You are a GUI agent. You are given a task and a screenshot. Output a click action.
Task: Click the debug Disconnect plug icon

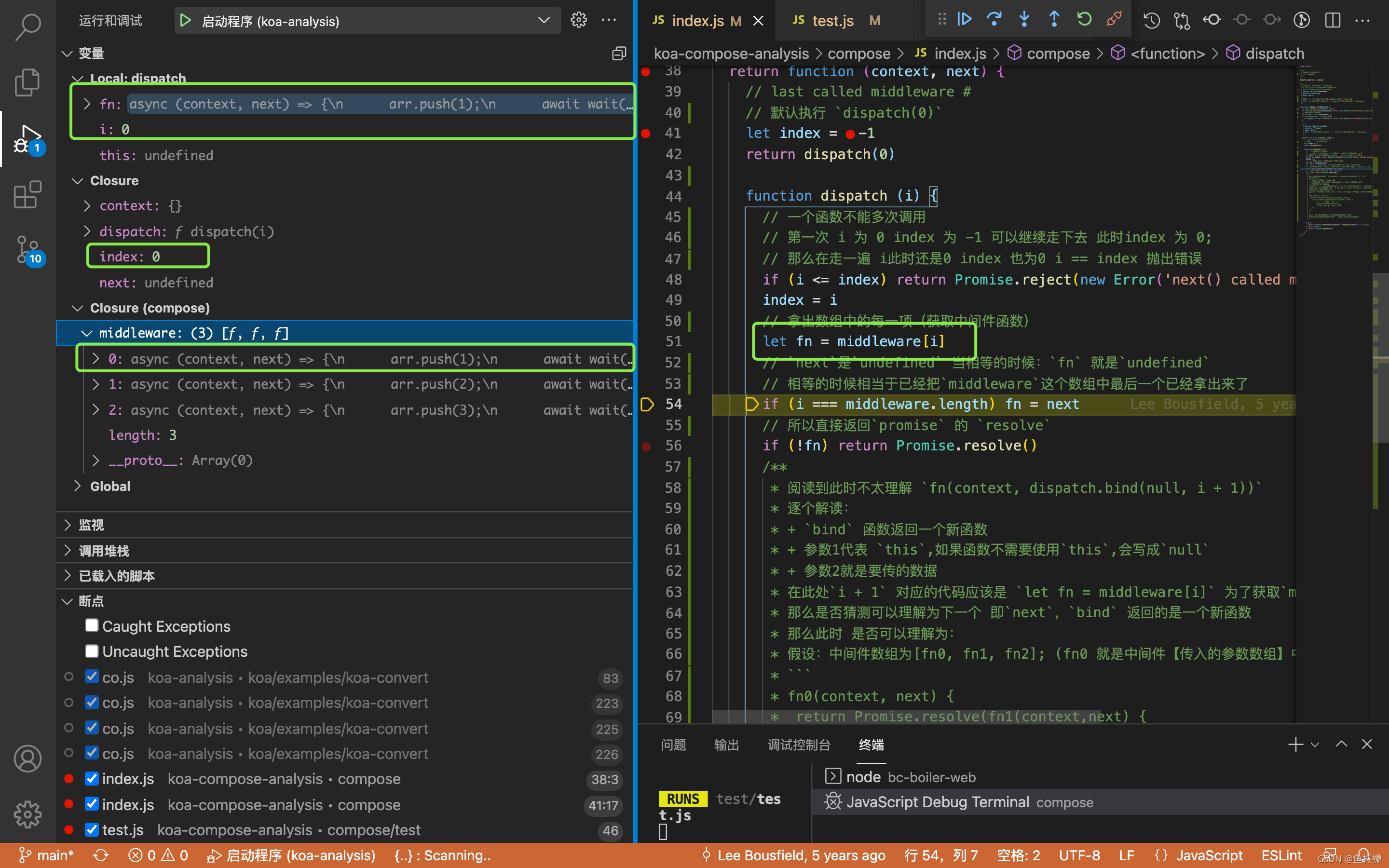1114,19
